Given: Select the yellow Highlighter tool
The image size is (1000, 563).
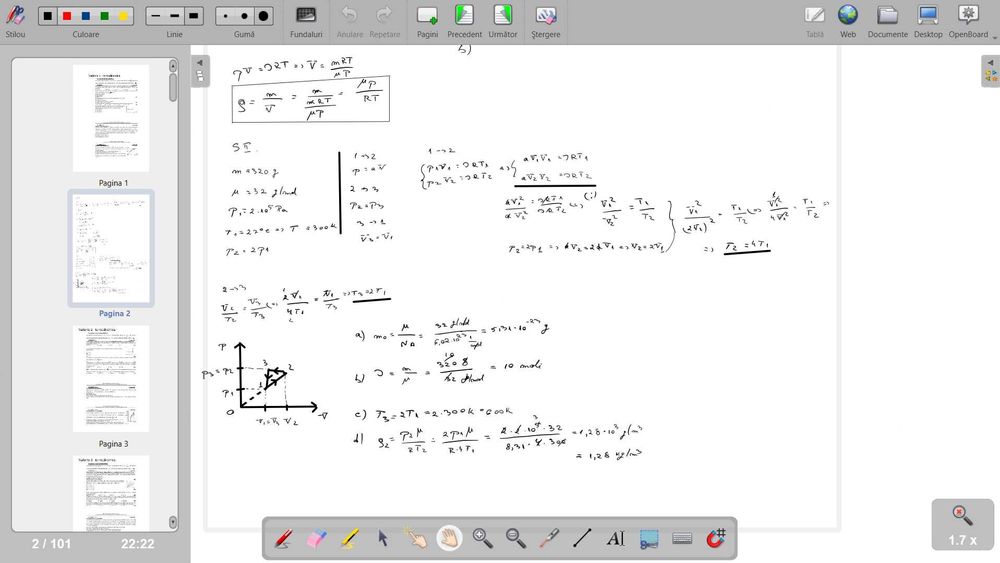Looking at the screenshot, I should tap(349, 539).
